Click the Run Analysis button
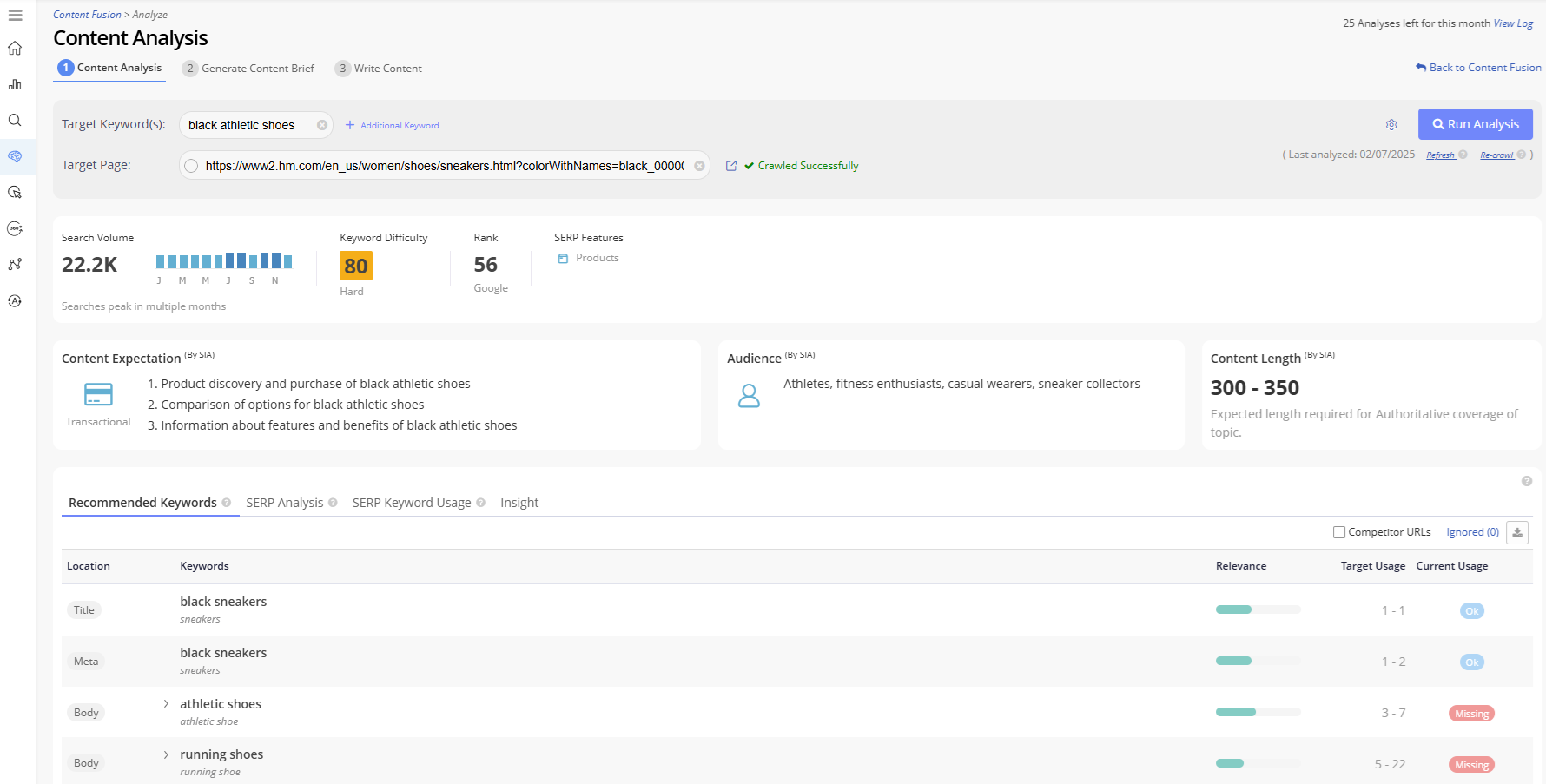 1475,124
